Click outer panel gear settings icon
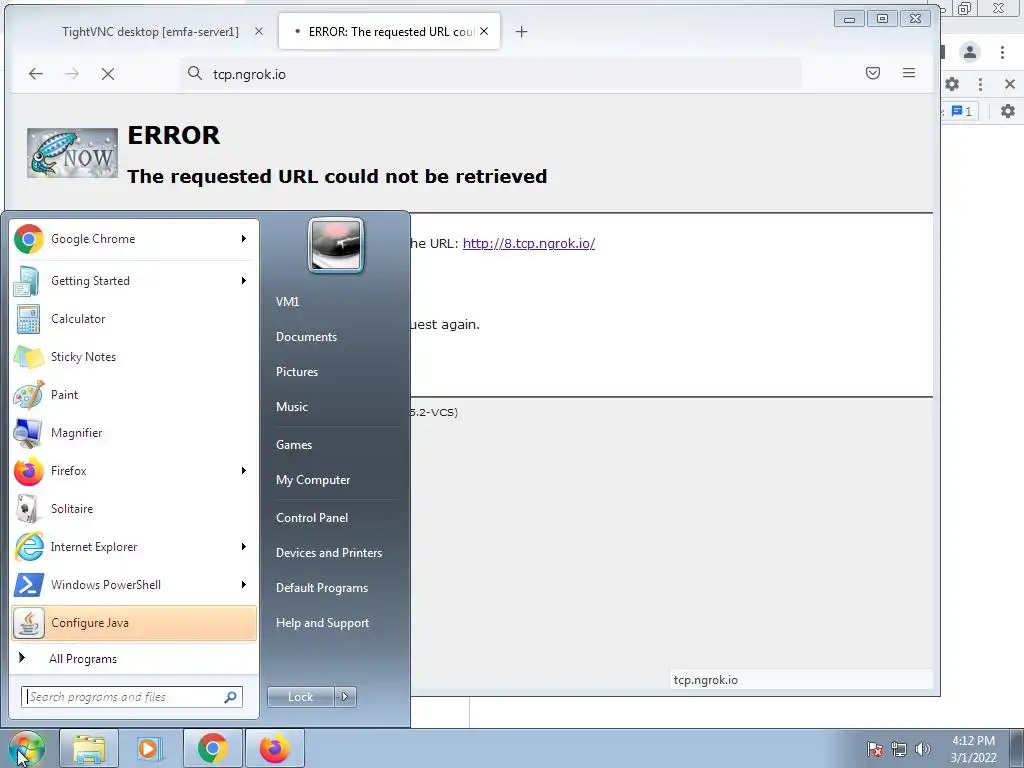This screenshot has height=768, width=1024. tap(952, 84)
